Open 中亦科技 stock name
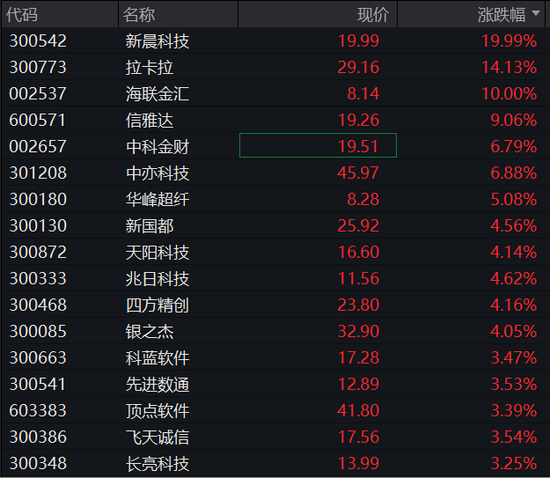Viewport: 550px width, 478px height. click(x=157, y=173)
